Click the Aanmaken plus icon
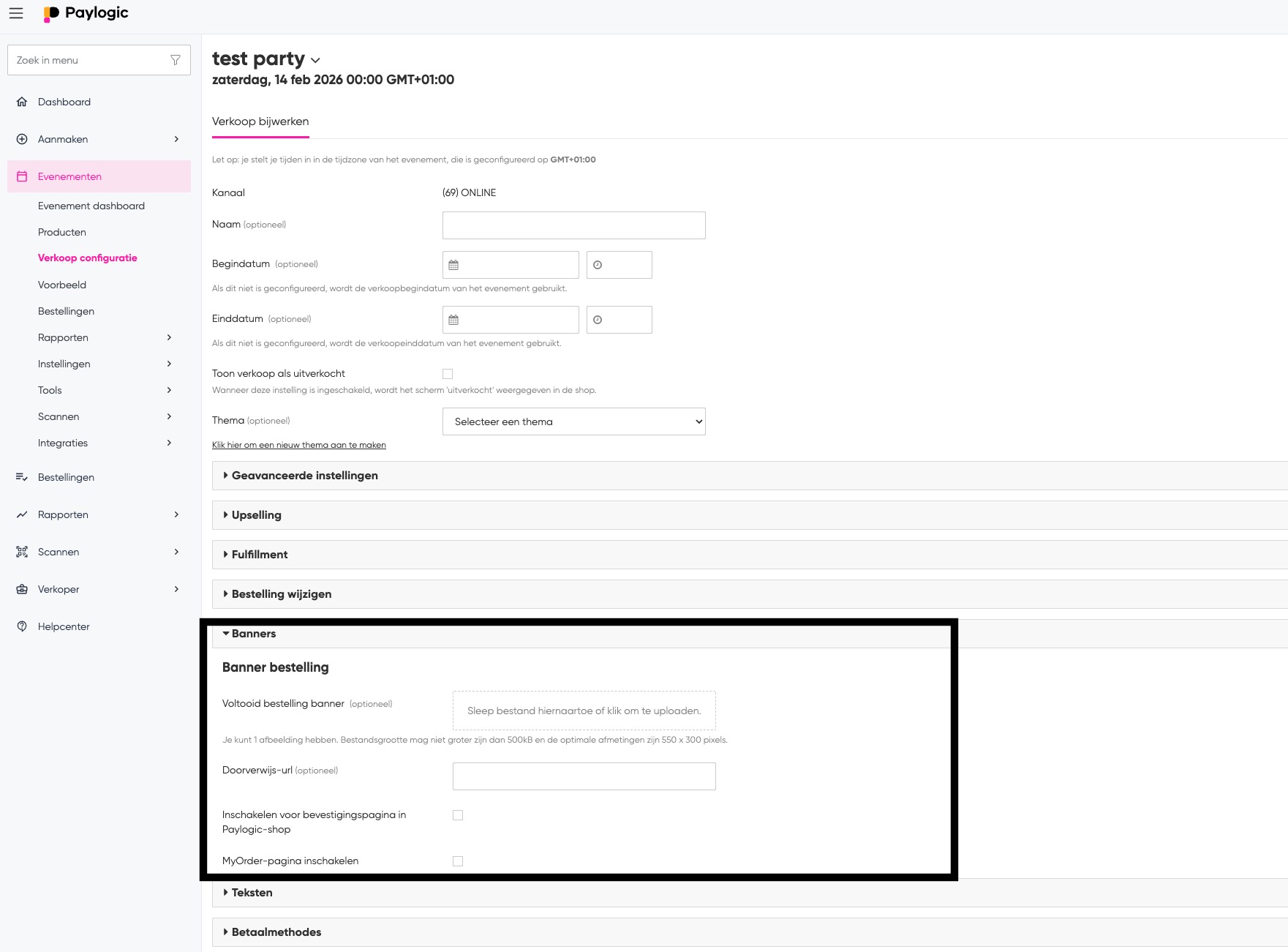Viewport: 1288px width, 952px height. (x=22, y=139)
